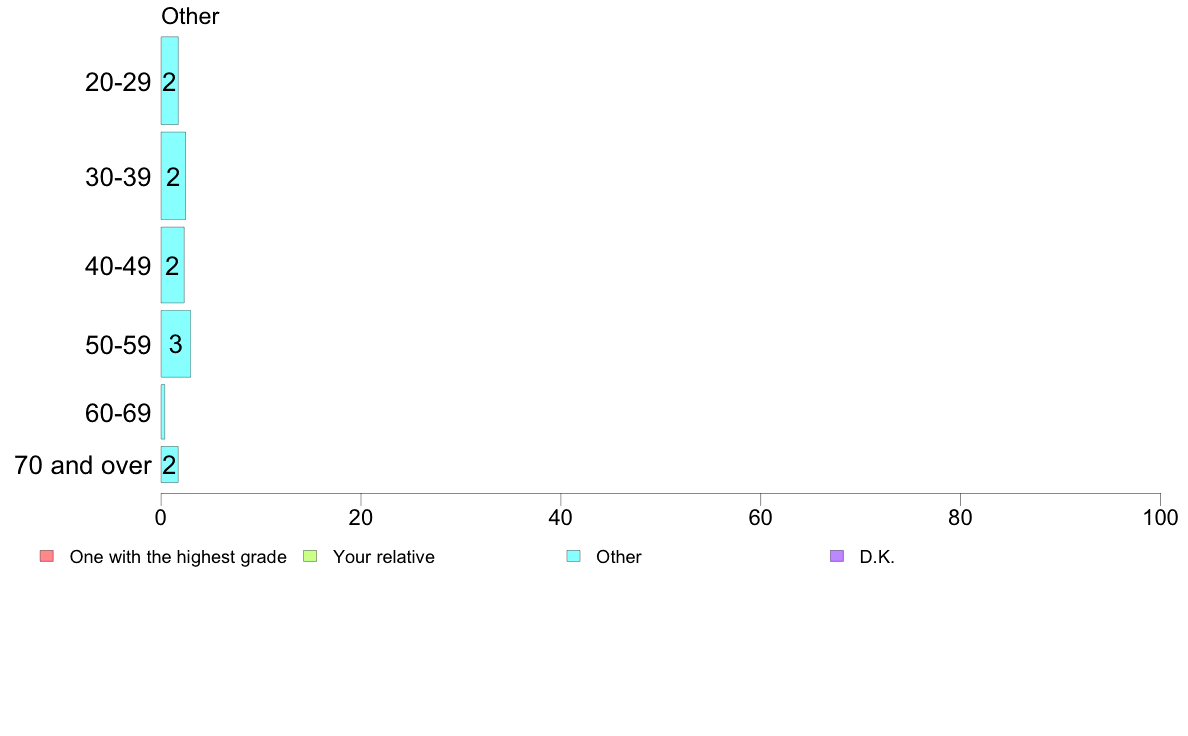The height and width of the screenshot is (736, 1188).
Task: Click the 30-39 age group bar
Action: click(x=173, y=176)
